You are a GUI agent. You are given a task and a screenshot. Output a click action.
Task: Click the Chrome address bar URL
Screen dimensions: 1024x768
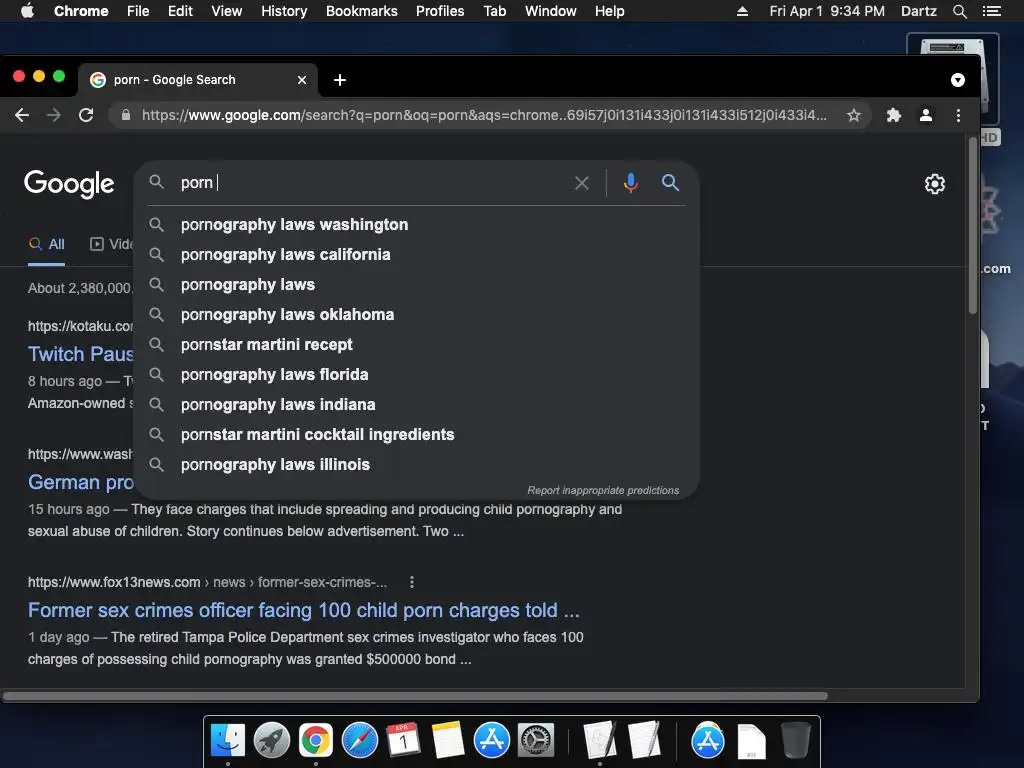pos(484,116)
